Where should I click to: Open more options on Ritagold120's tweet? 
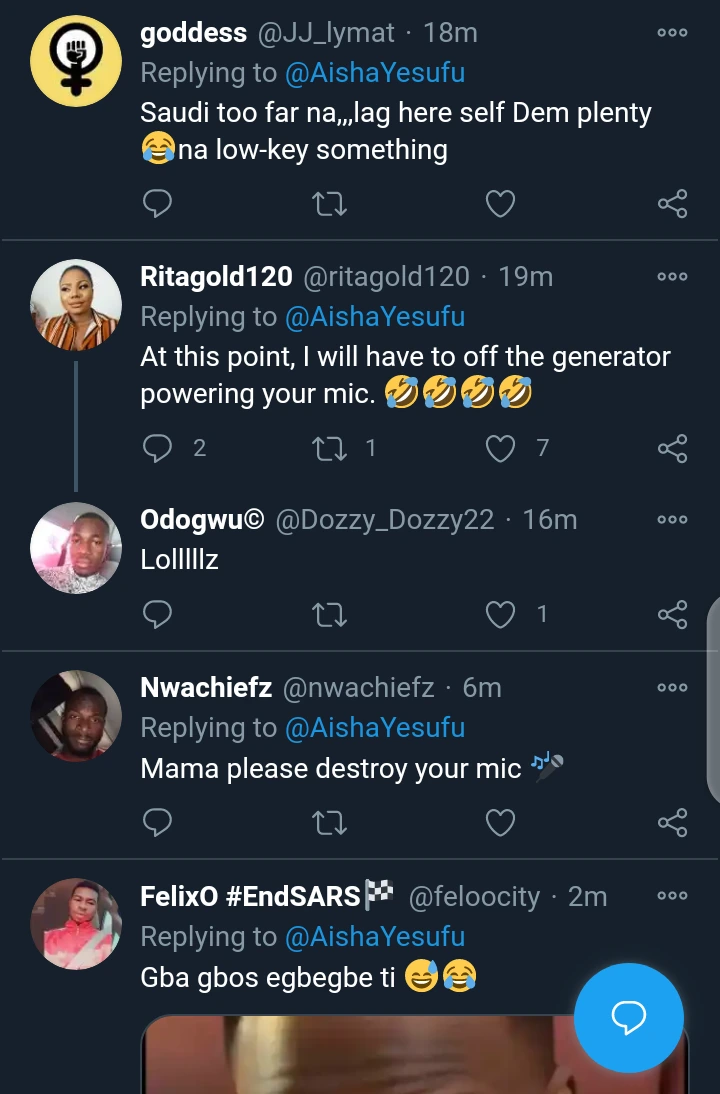(672, 277)
